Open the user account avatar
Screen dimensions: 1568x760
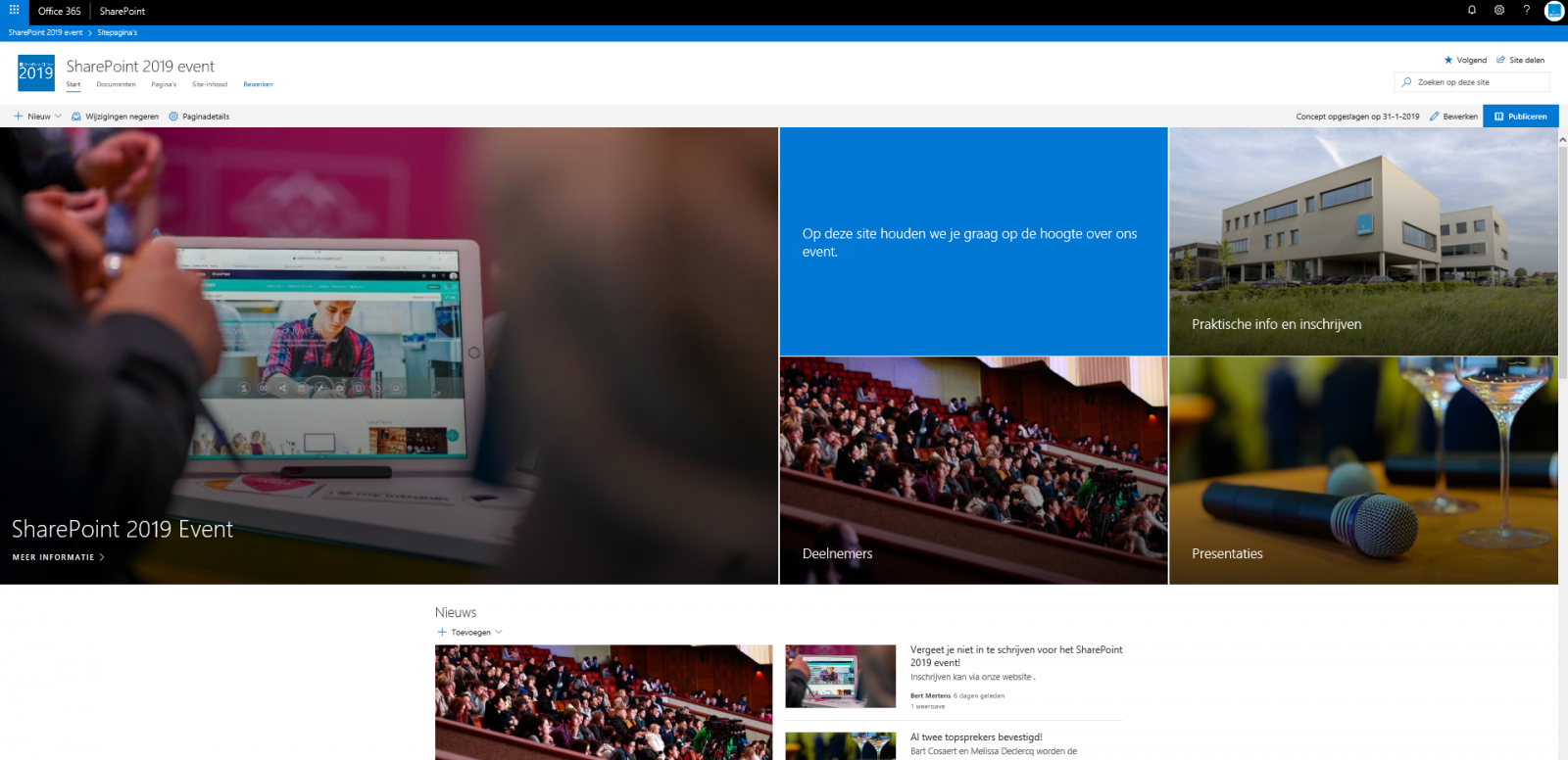tap(1554, 11)
